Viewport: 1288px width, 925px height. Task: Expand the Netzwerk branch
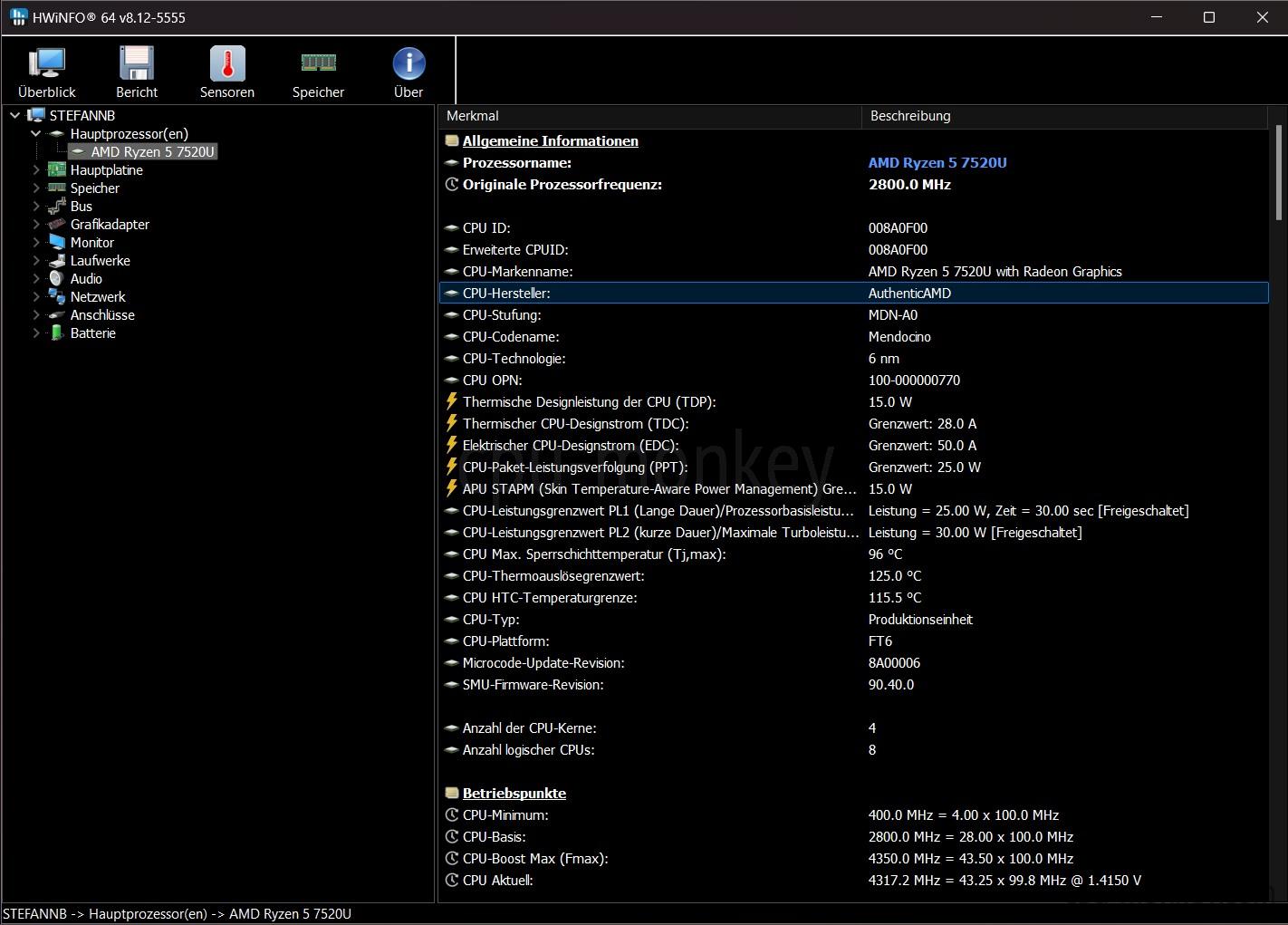tap(36, 297)
